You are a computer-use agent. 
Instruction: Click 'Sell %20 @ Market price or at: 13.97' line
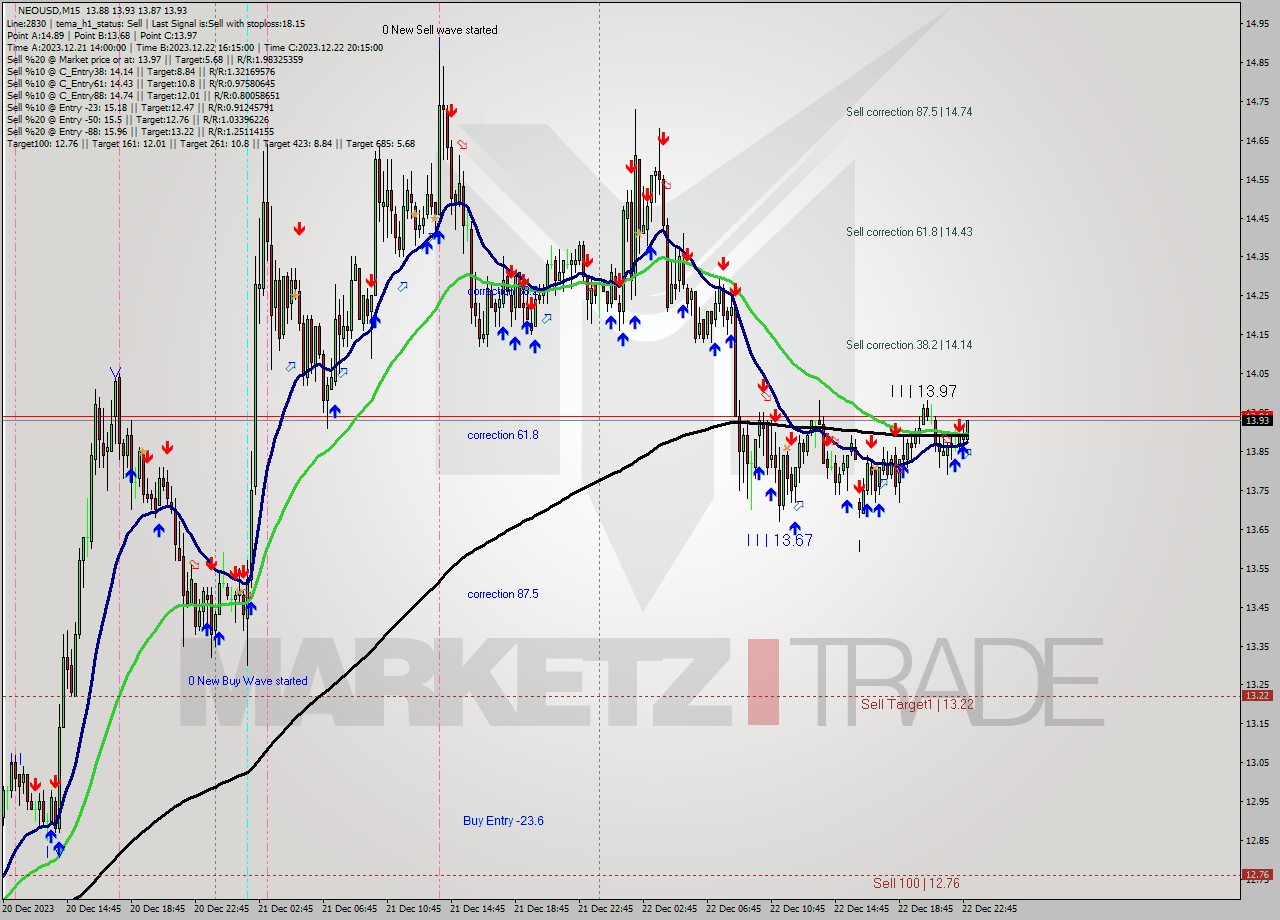coord(155,59)
